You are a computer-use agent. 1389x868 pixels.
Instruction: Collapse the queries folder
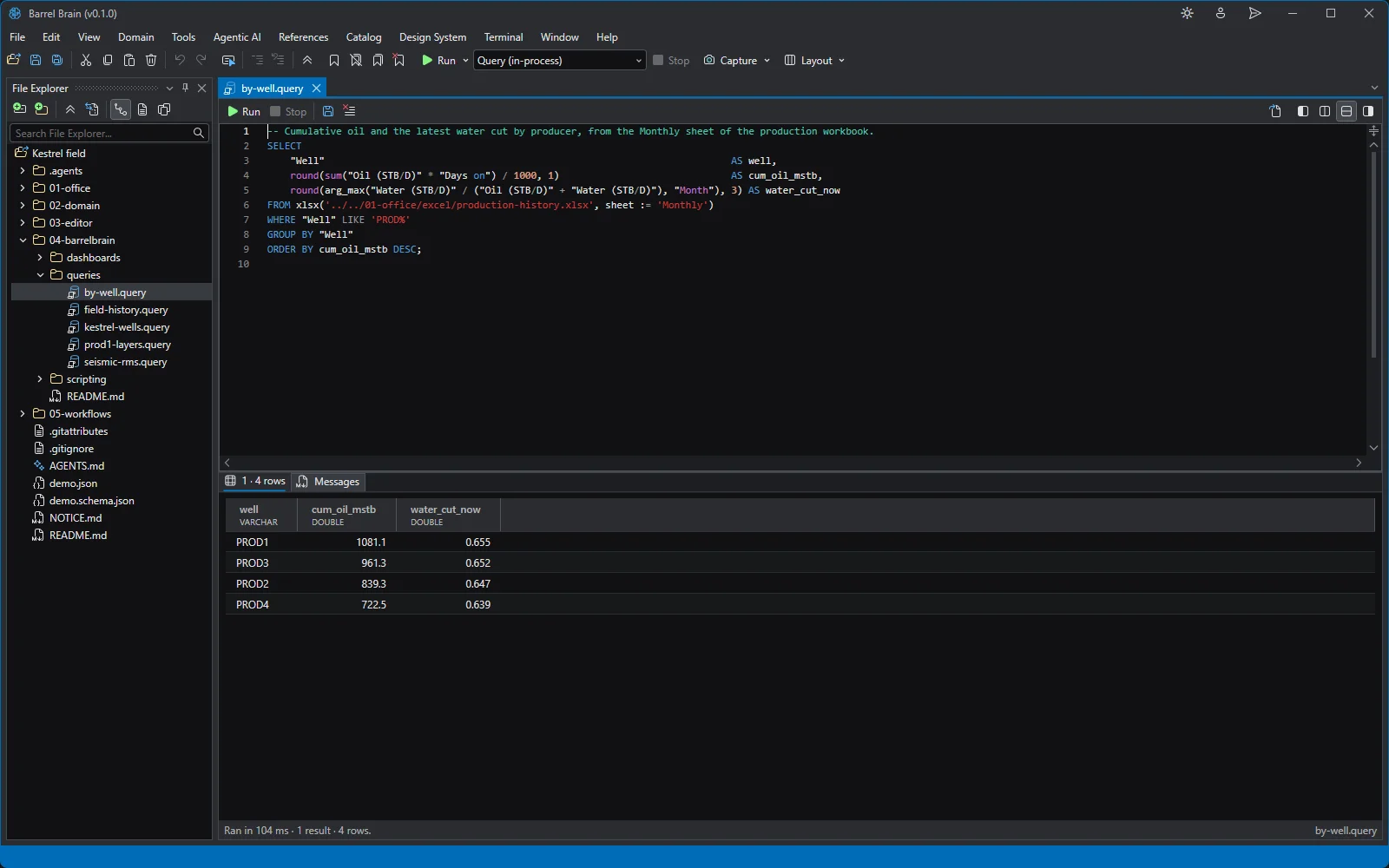(x=40, y=275)
